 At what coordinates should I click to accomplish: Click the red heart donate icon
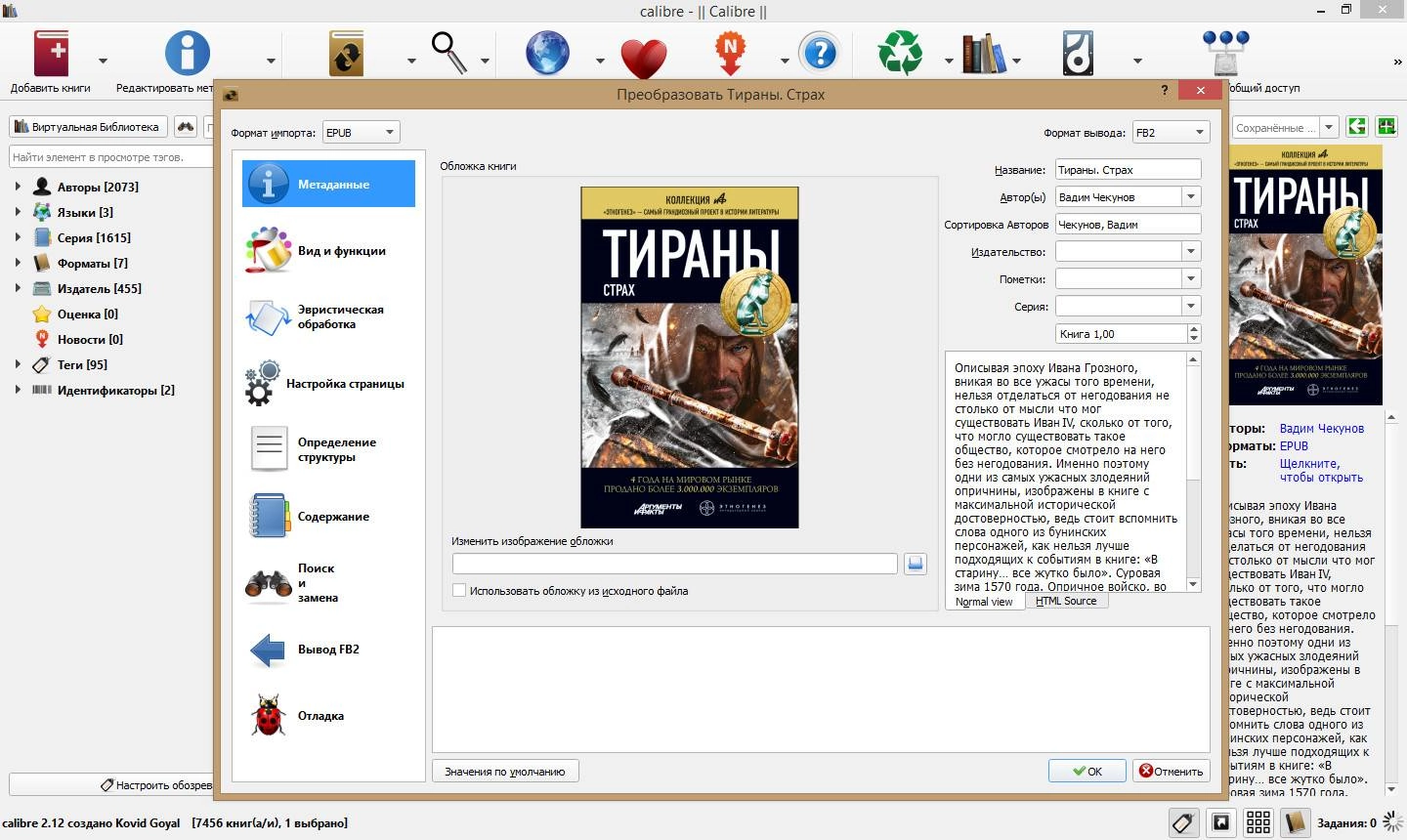point(643,58)
